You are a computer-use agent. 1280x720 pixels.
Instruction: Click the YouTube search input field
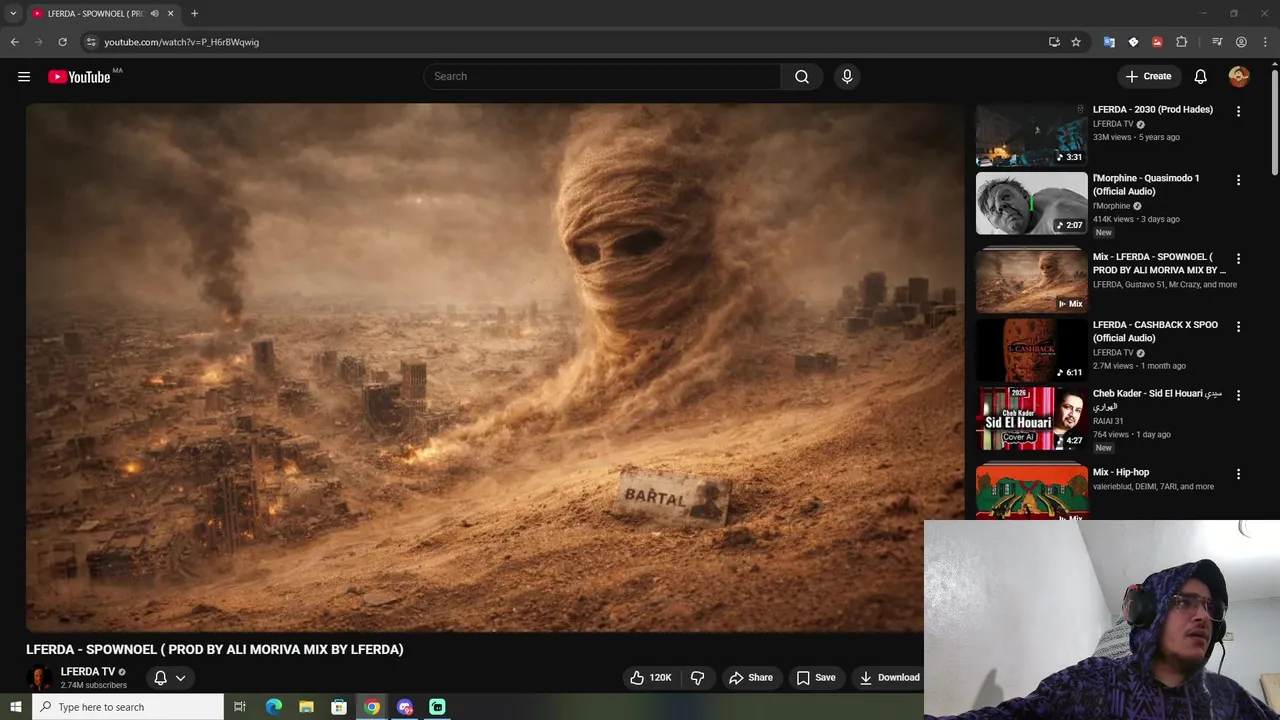[603, 77]
